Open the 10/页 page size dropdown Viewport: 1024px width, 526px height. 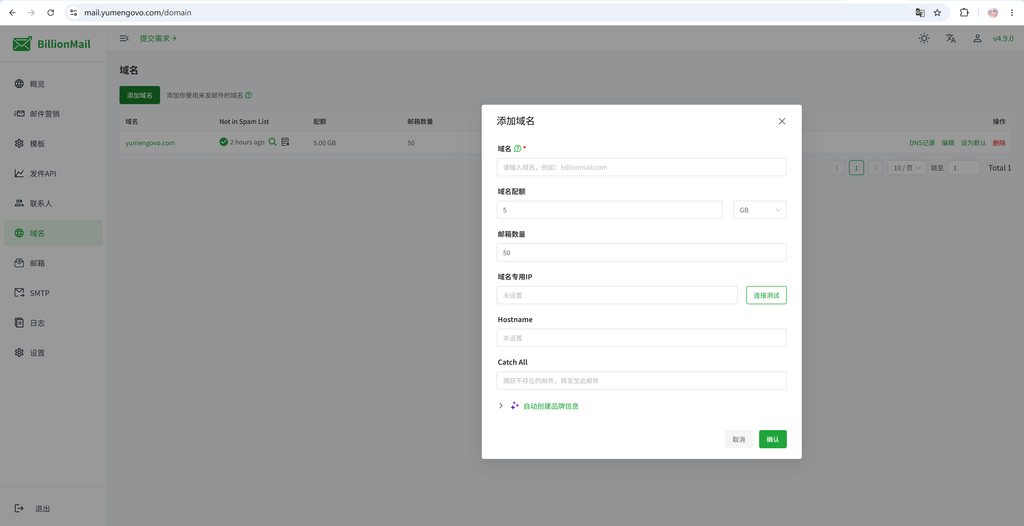906,168
